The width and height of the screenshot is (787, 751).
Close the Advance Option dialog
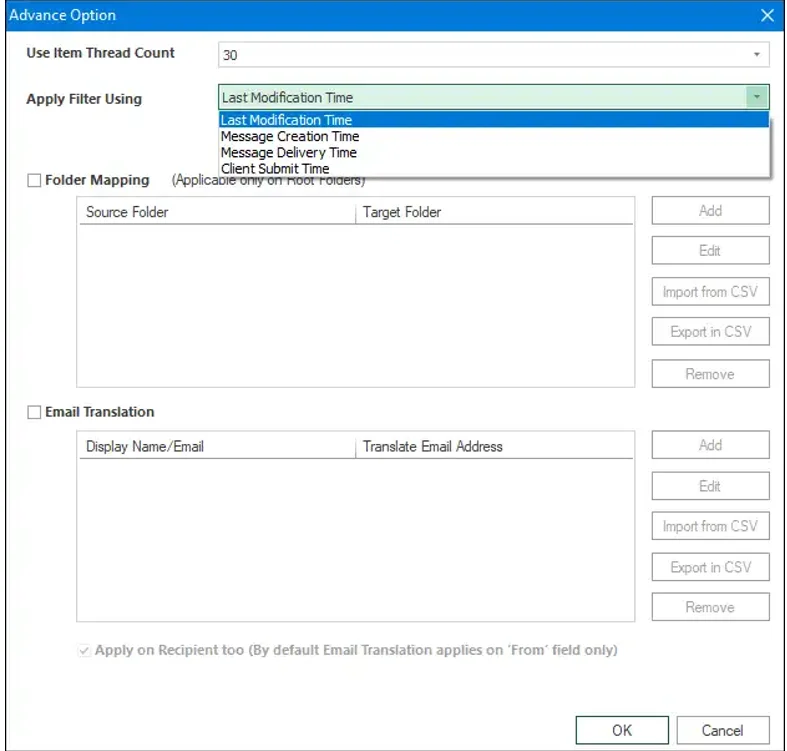[767, 15]
